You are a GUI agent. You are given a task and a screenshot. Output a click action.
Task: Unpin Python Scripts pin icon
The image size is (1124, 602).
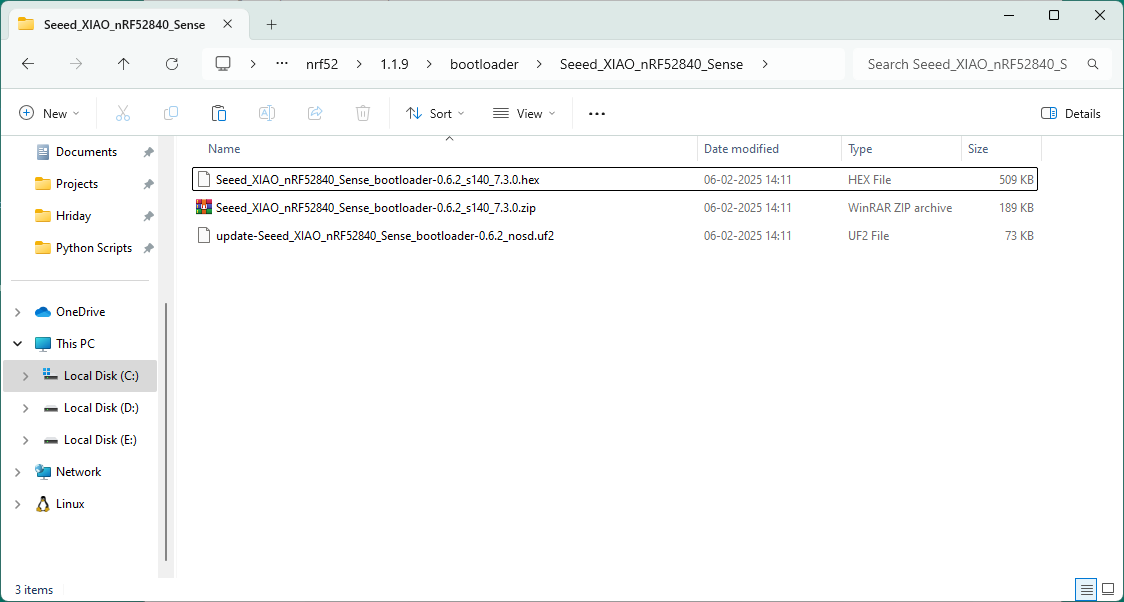click(148, 248)
